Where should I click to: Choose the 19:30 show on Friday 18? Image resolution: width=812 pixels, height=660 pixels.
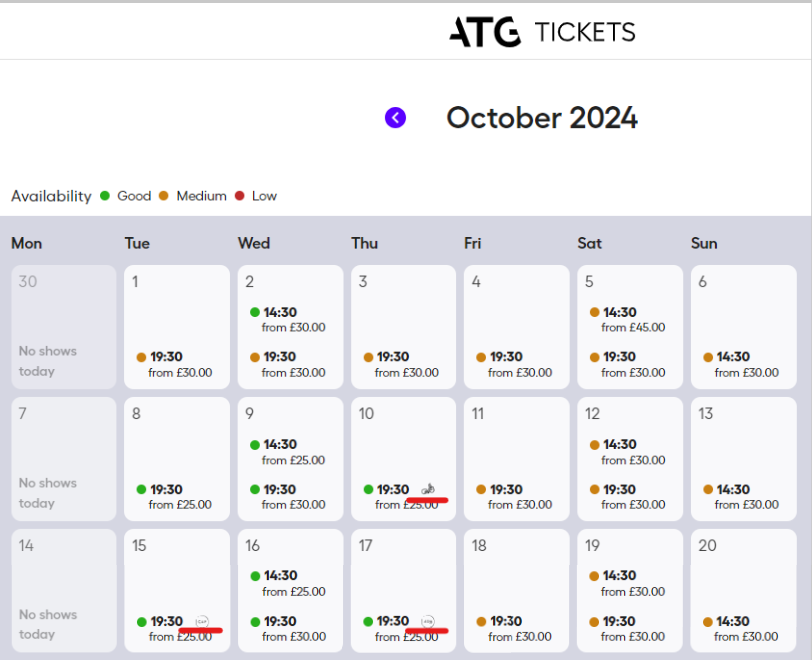coord(514,628)
